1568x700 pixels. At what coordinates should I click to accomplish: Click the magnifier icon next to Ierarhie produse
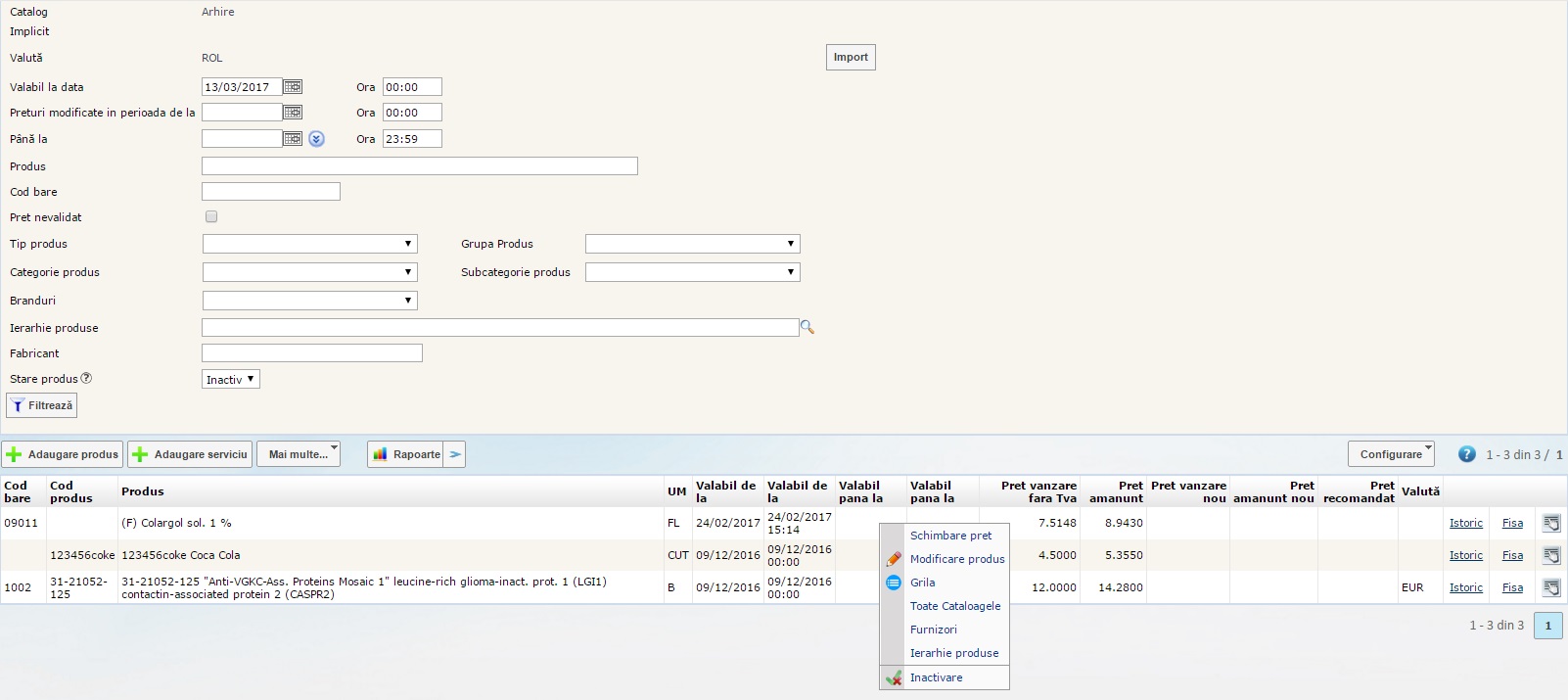807,328
